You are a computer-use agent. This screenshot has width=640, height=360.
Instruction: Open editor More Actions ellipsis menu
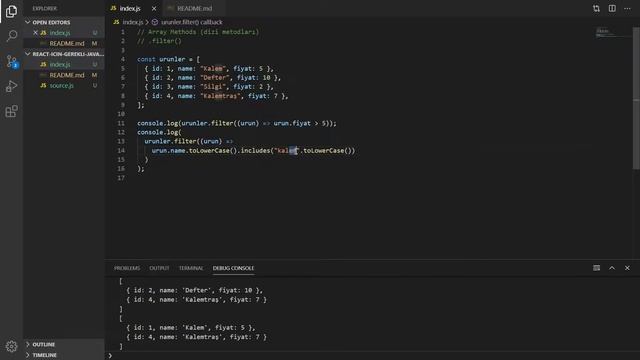click(x=627, y=8)
